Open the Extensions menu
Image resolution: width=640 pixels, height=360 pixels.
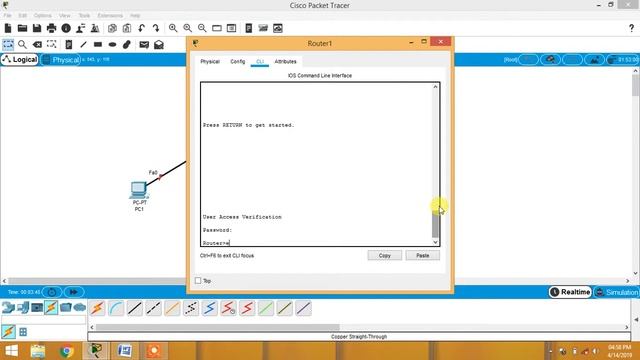tap(110, 16)
